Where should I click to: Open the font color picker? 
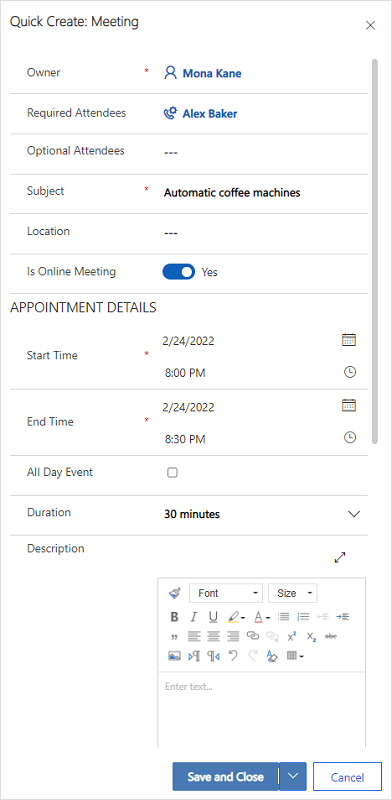click(x=261, y=617)
